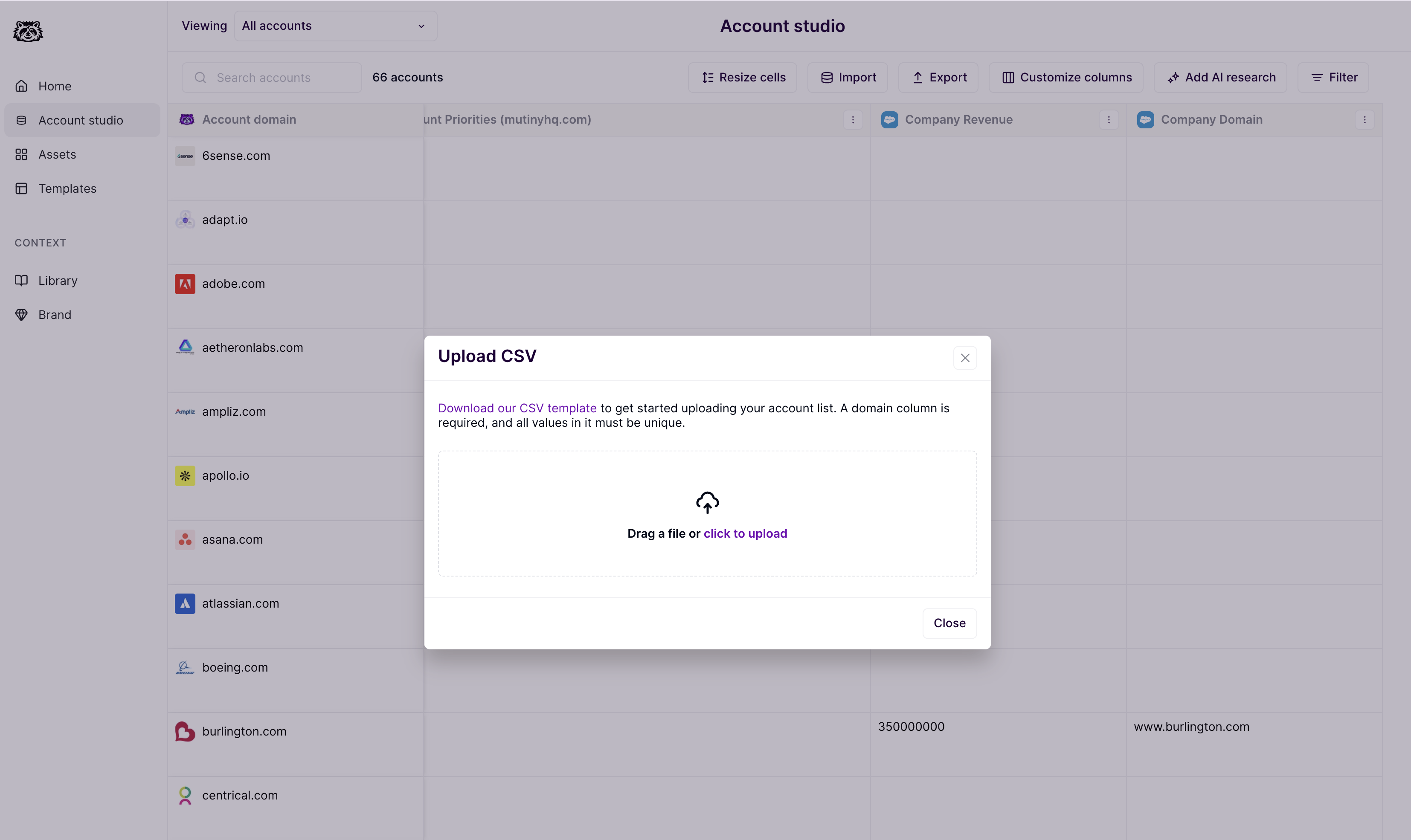Screen dimensions: 1411x840
Task: Open the All accounts viewing dropdown
Action: pos(335,26)
